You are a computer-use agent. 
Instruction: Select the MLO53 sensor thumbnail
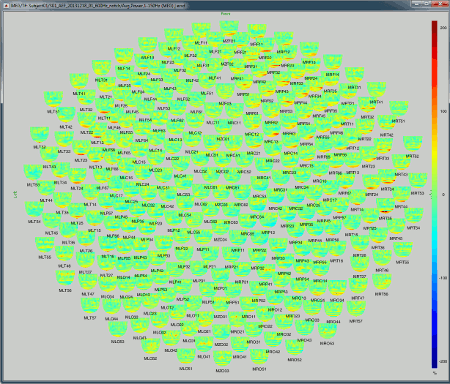tap(118, 330)
